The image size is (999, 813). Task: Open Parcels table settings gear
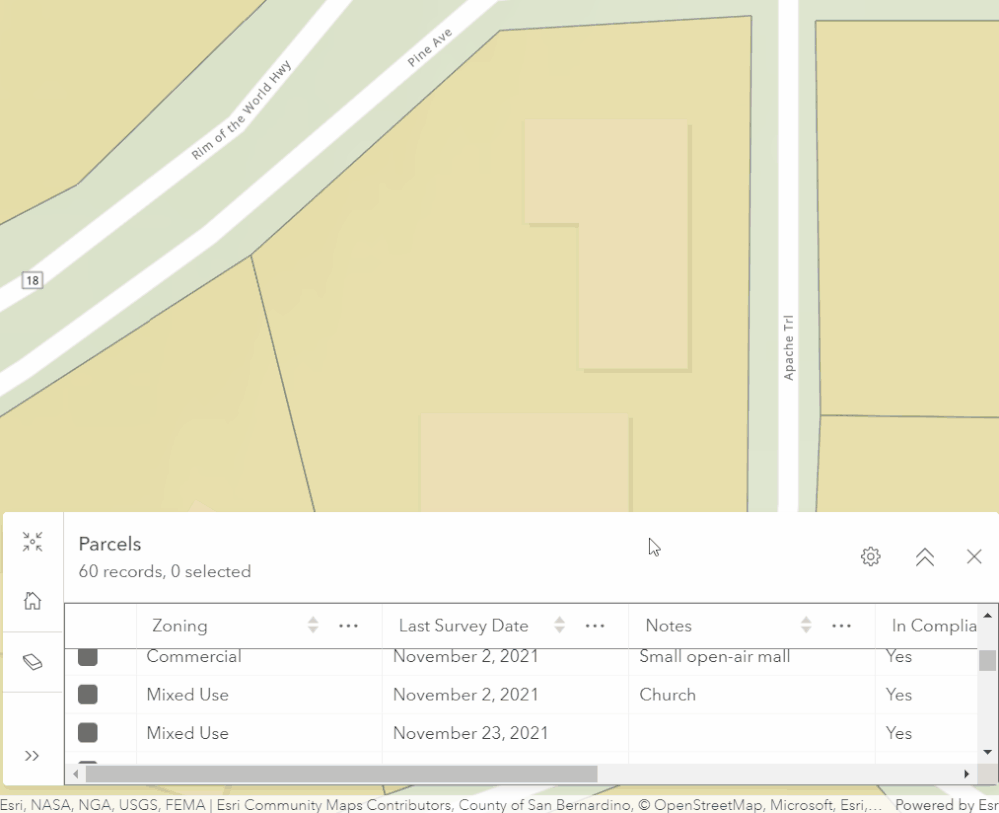click(870, 556)
